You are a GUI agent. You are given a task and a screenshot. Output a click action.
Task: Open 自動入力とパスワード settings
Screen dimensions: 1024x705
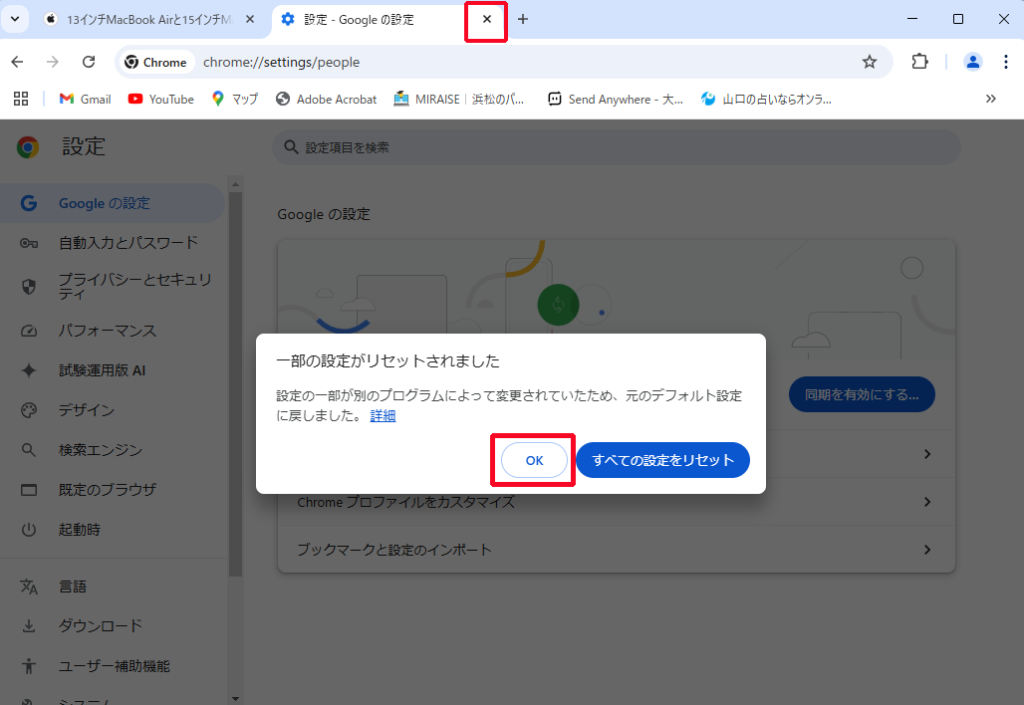click(112, 243)
